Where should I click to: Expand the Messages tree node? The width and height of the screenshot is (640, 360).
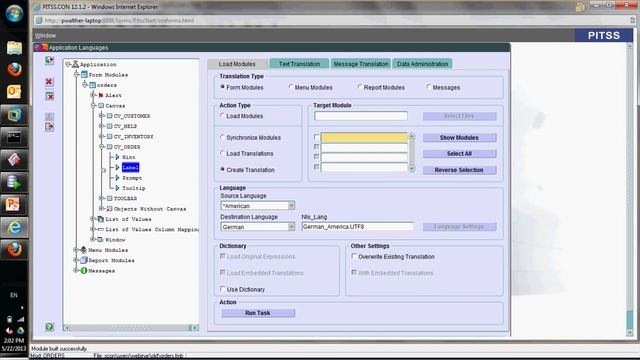pyautogui.click(x=76, y=270)
